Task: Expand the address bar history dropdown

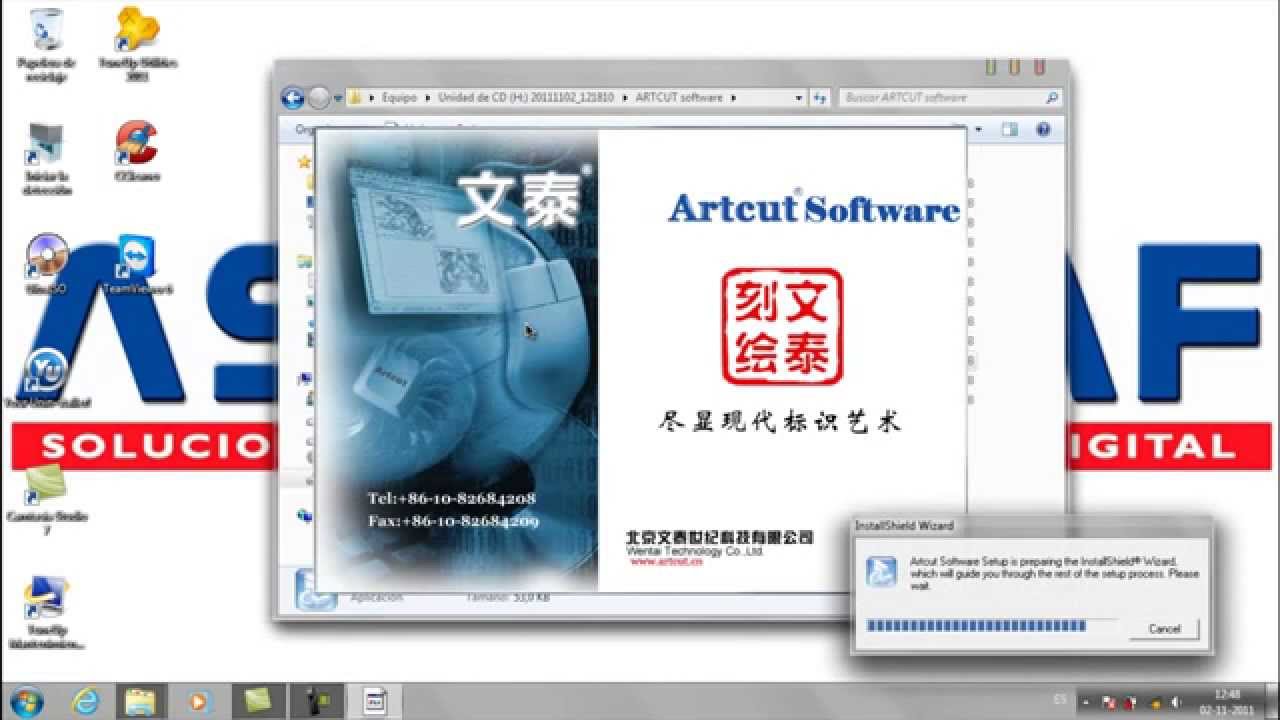Action: [799, 98]
